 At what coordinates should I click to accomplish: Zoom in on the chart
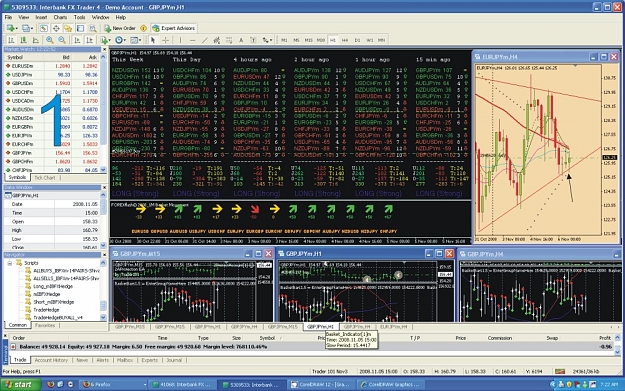pyautogui.click(x=49, y=40)
